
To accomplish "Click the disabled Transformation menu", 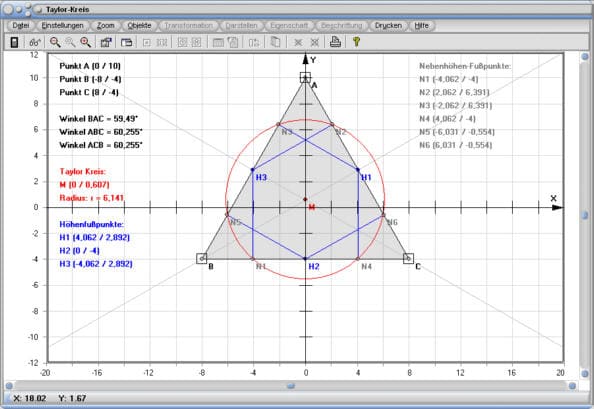I will coord(188,25).
